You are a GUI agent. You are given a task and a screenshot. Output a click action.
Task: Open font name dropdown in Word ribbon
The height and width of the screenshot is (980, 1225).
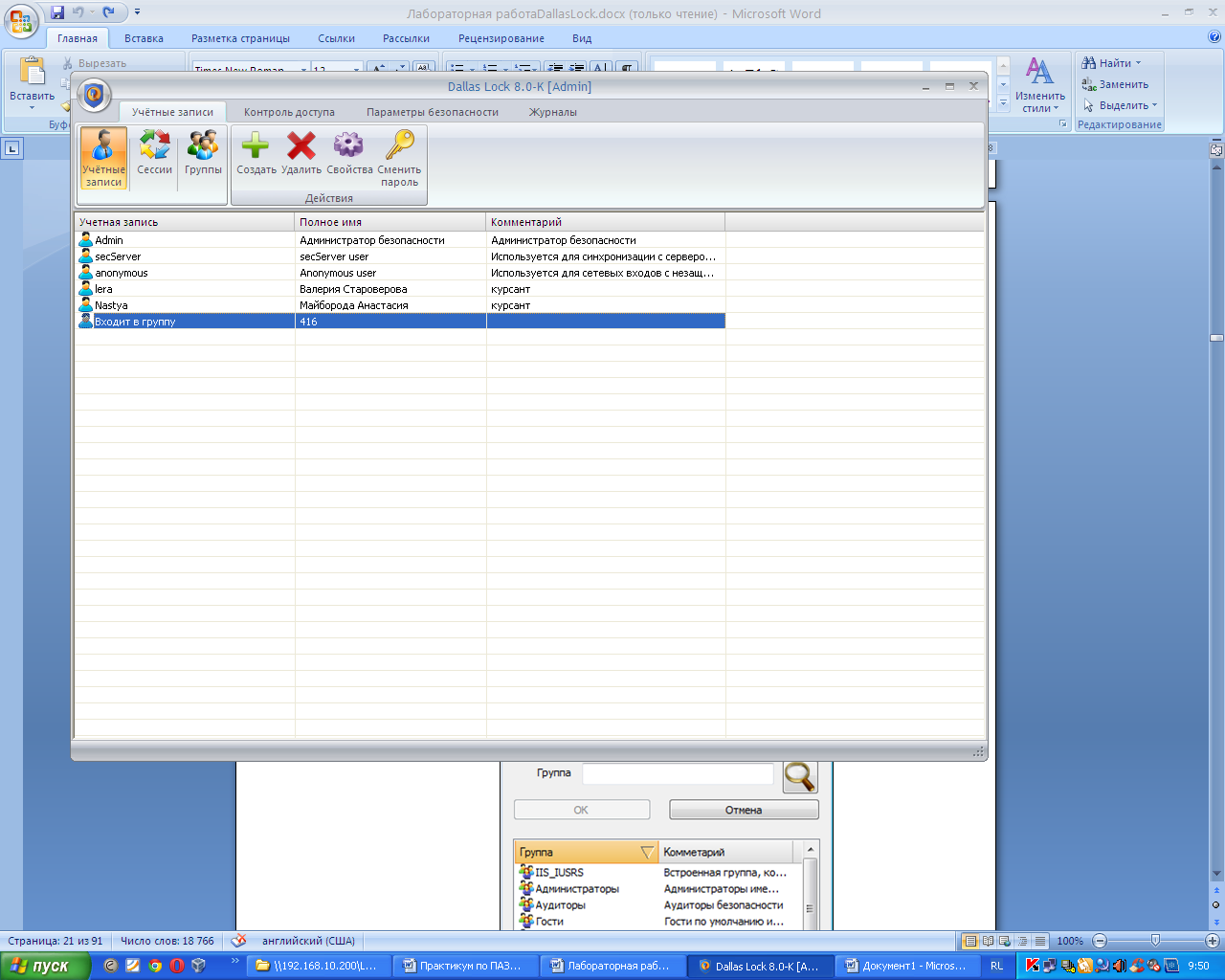coord(304,70)
